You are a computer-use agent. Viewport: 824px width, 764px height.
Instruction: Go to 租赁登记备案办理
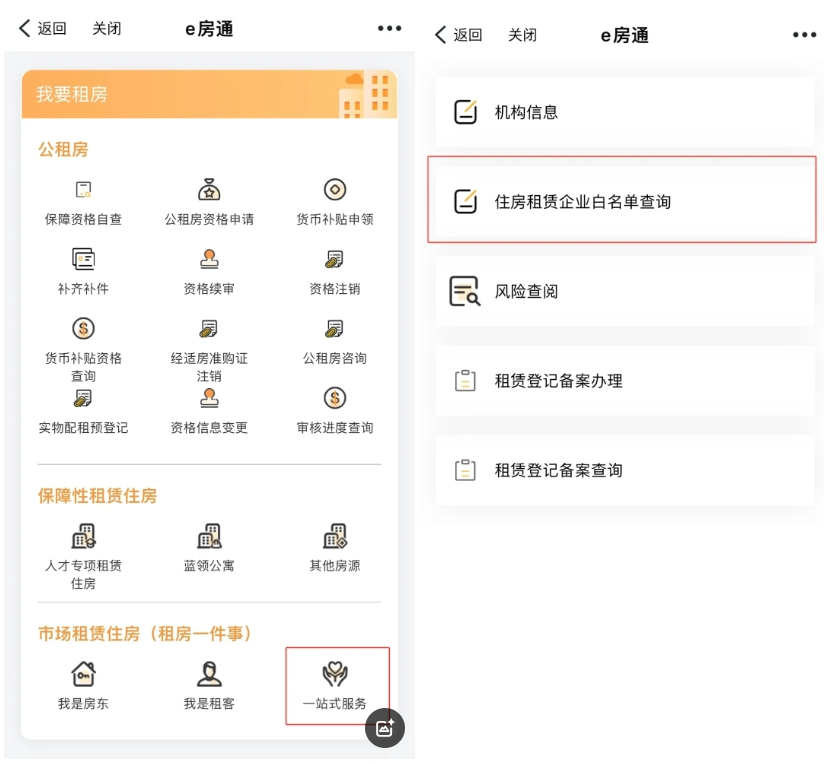622,381
